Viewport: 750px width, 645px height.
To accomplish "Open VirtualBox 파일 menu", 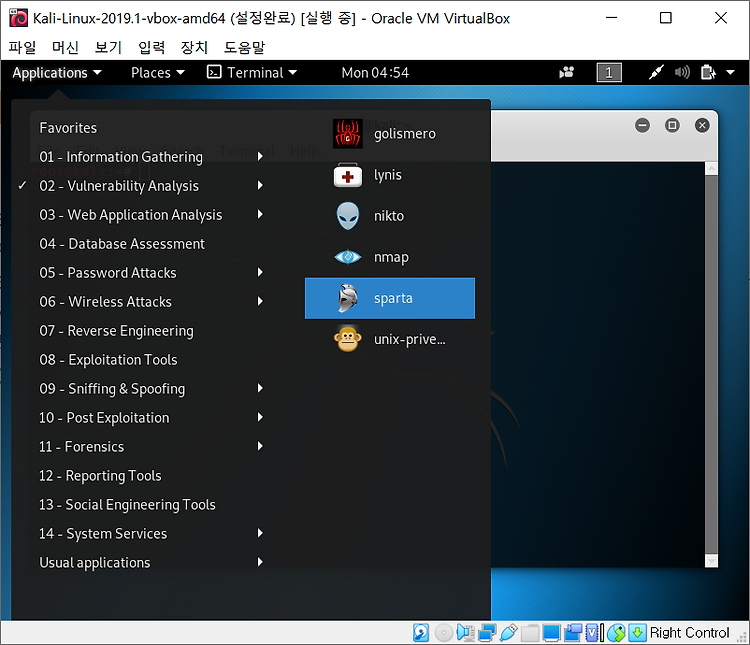I will click(22, 47).
